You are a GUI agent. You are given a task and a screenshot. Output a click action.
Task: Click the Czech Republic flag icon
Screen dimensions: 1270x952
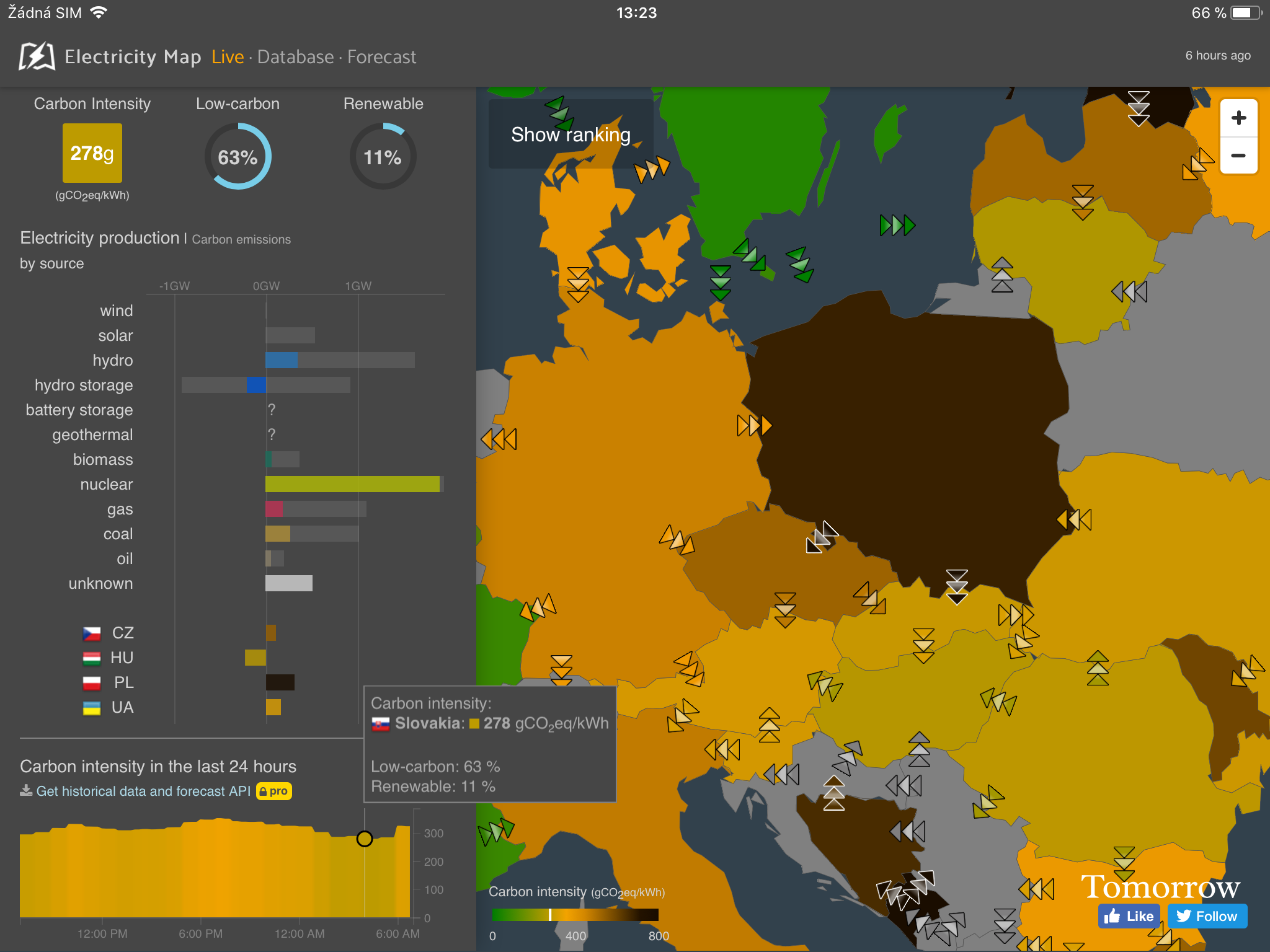92,633
